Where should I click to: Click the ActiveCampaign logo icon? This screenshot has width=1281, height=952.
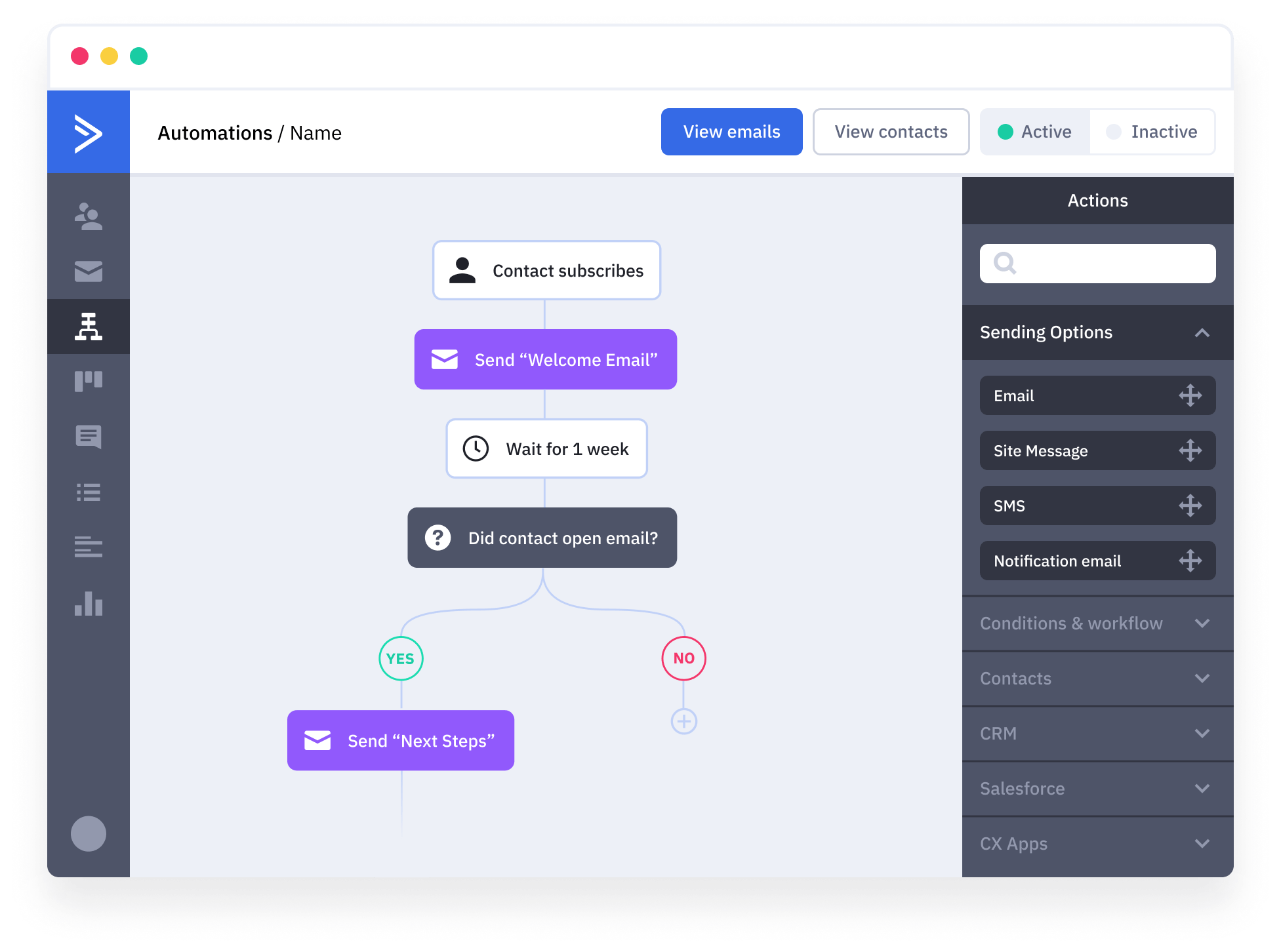(88, 133)
